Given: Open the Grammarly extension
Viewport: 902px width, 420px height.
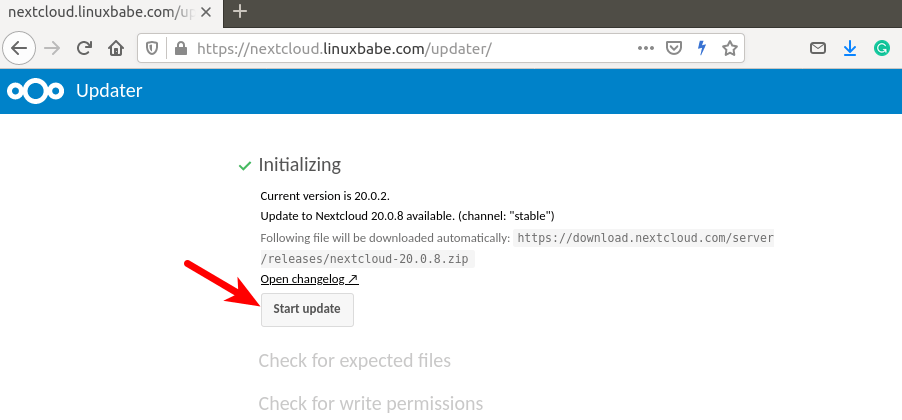Looking at the screenshot, I should [882, 48].
